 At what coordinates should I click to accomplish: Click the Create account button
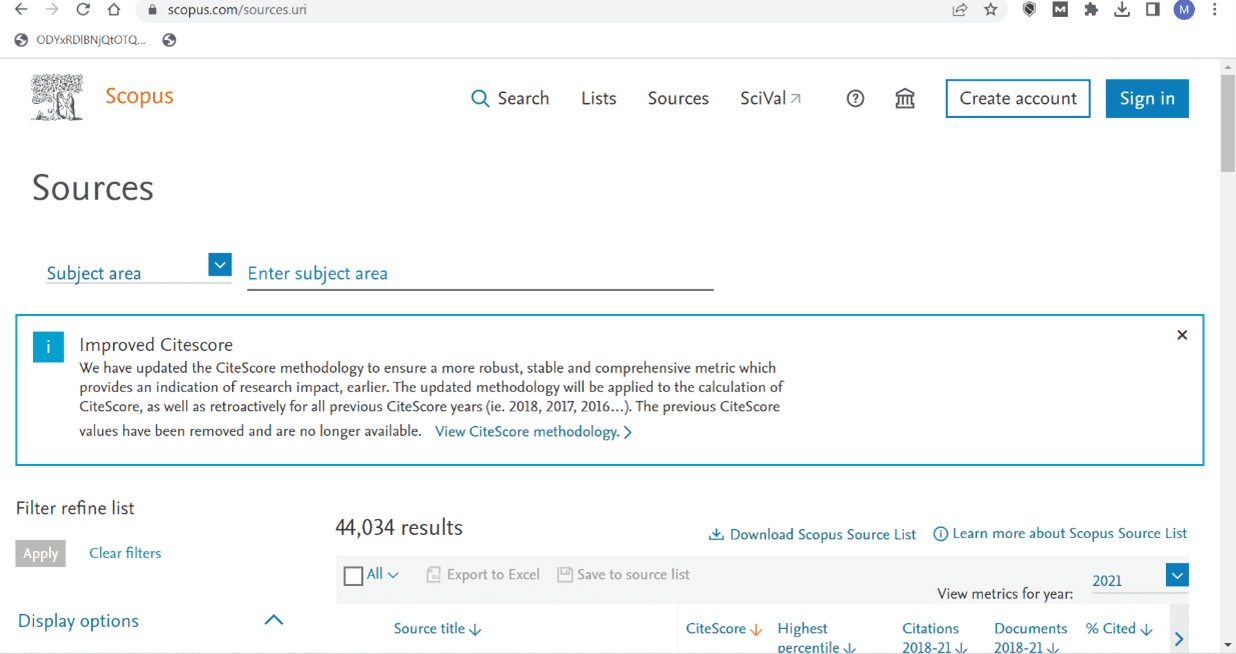click(1017, 98)
